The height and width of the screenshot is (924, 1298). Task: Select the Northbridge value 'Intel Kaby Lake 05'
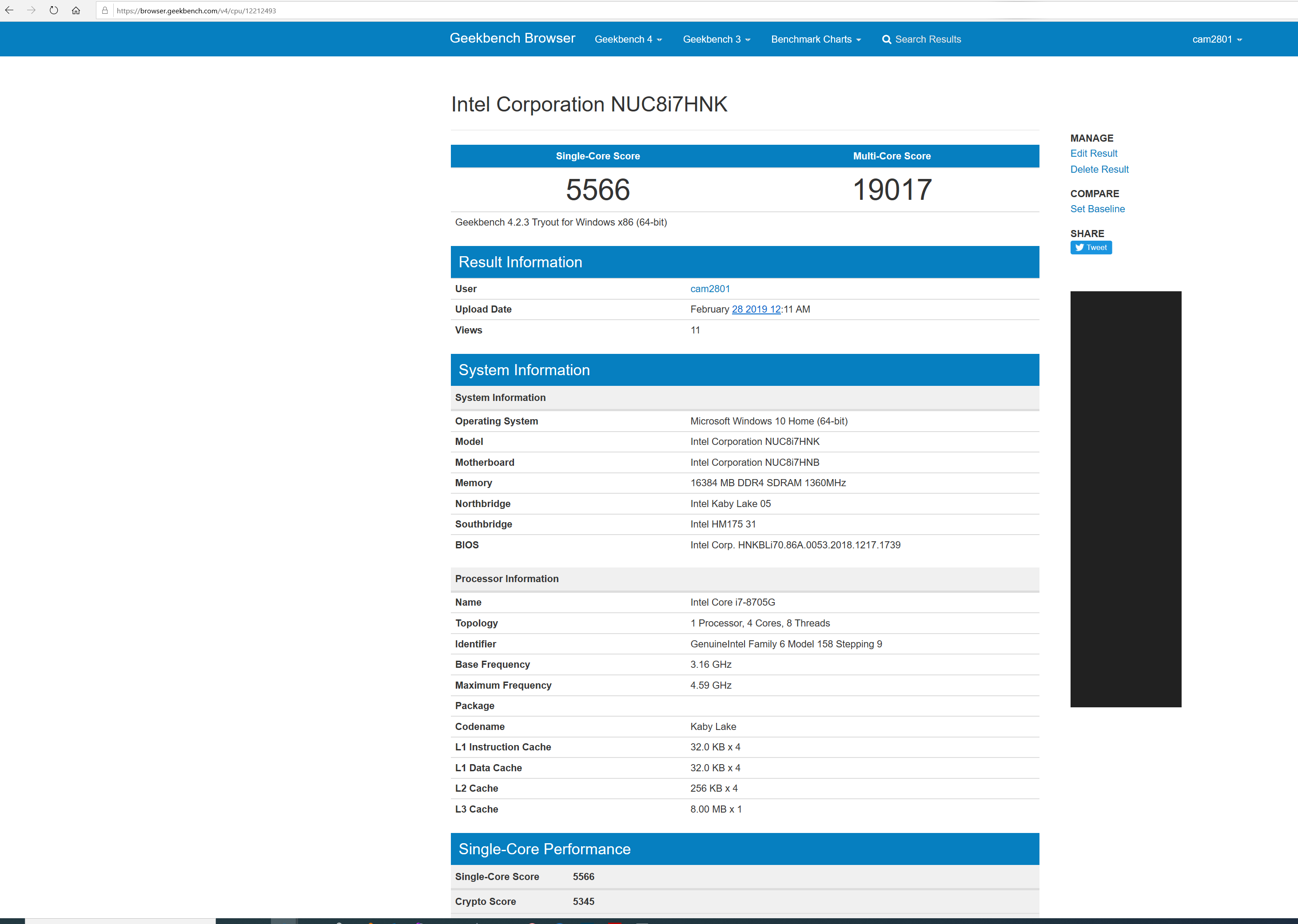(730, 504)
